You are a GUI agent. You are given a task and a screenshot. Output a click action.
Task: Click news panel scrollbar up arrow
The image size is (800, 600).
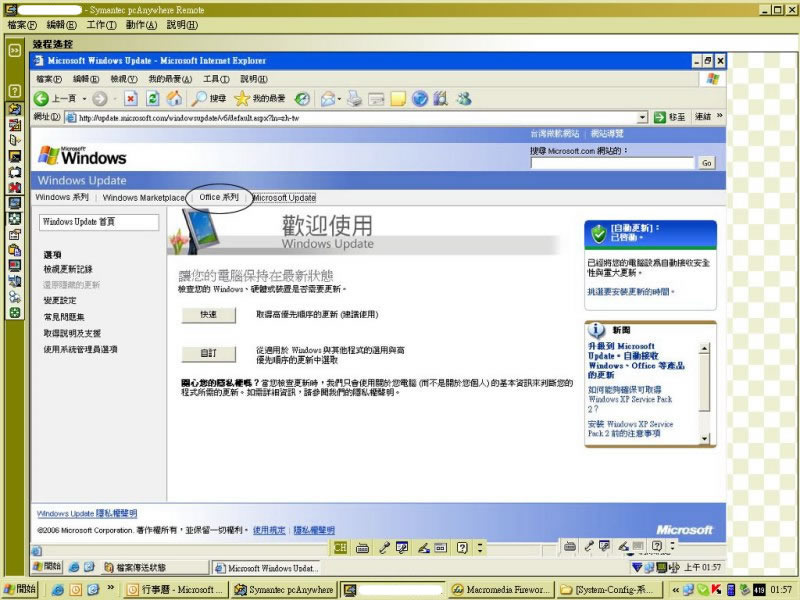tap(705, 348)
